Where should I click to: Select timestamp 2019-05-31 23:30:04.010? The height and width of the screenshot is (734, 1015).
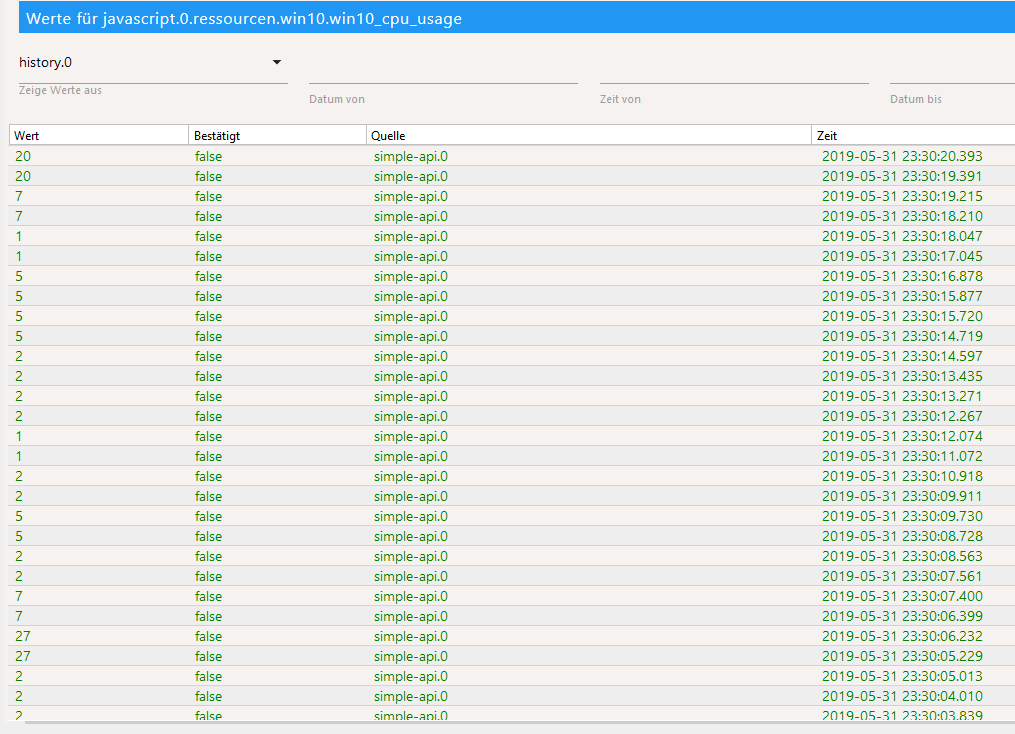tap(902, 696)
